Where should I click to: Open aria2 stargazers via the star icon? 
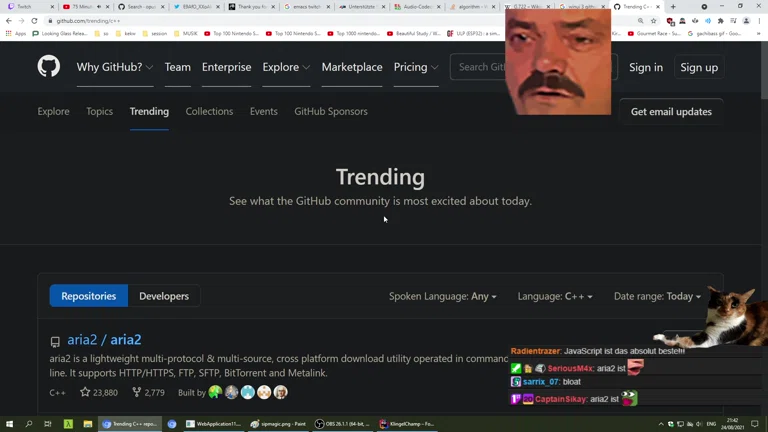click(85, 393)
